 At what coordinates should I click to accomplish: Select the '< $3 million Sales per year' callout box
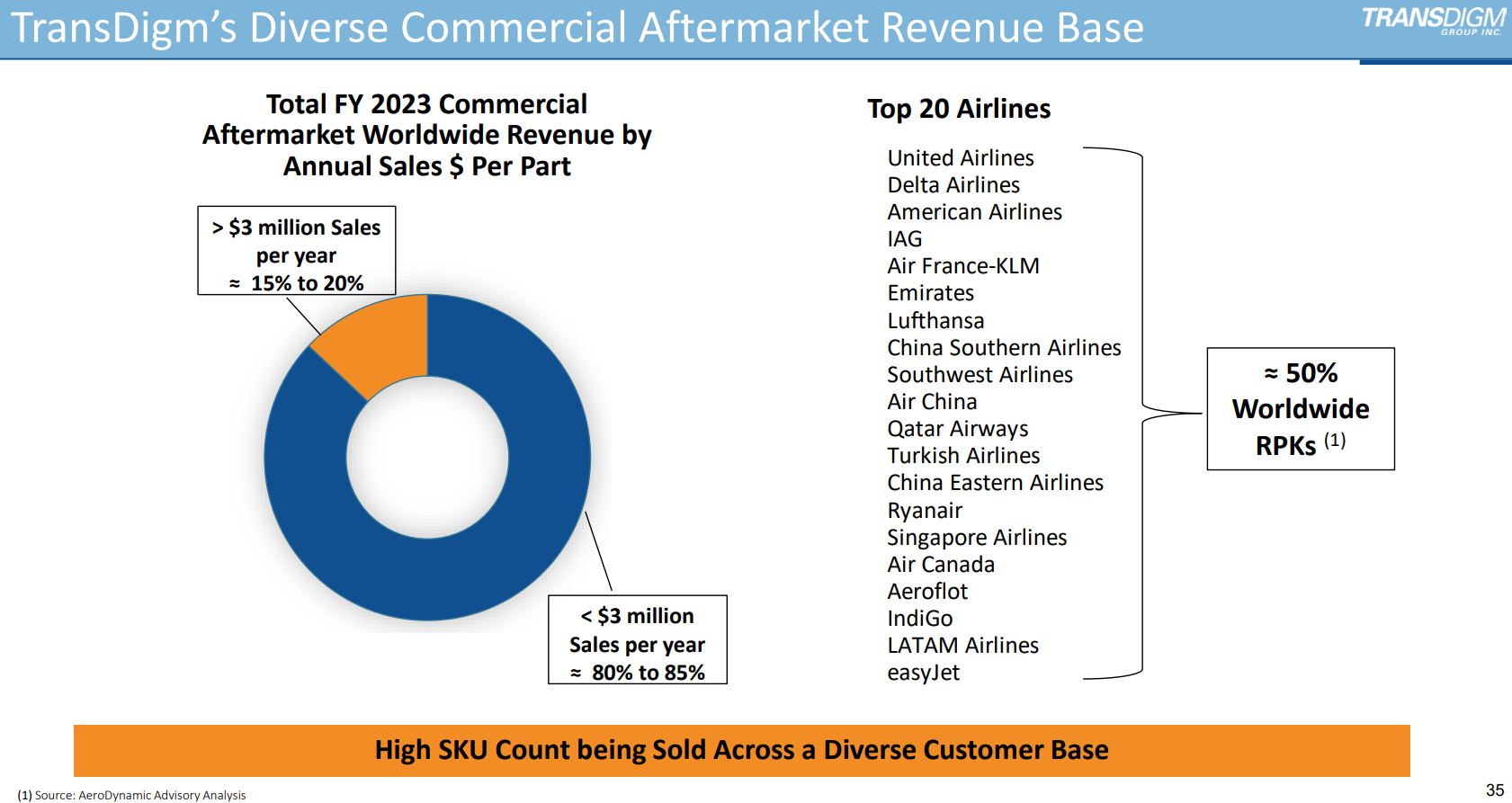638,639
